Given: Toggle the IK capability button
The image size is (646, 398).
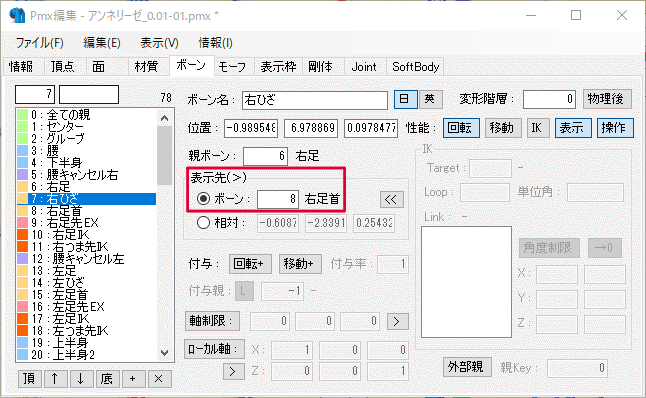Looking at the screenshot, I should click(x=538, y=128).
